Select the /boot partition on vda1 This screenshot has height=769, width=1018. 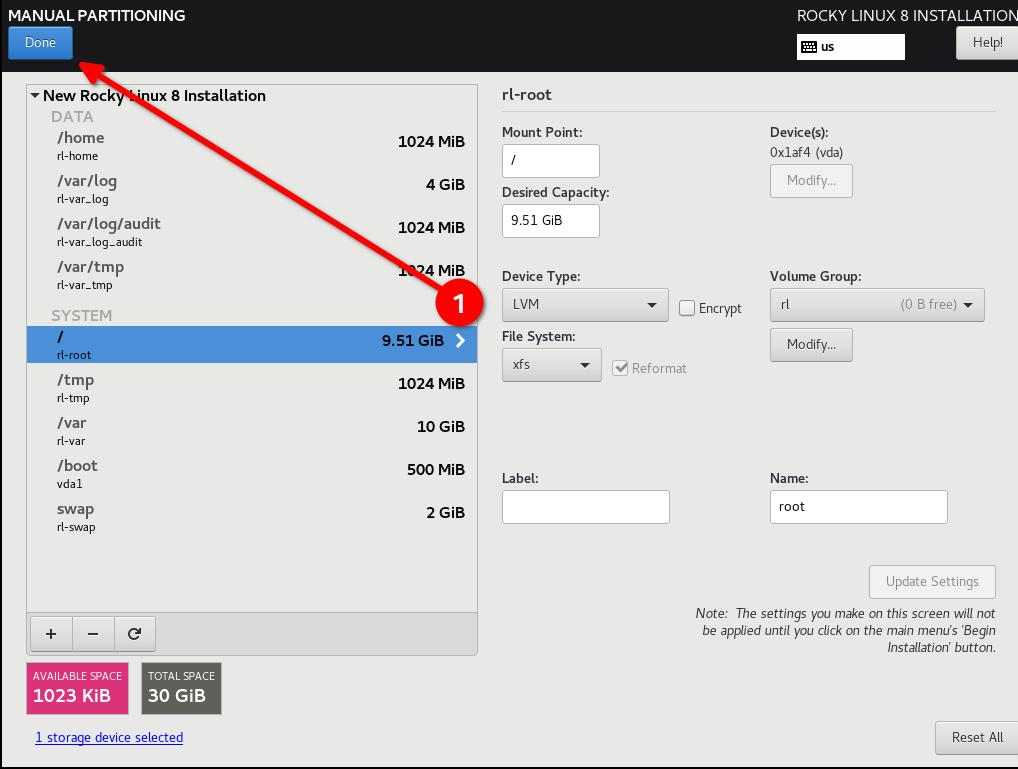coord(251,473)
